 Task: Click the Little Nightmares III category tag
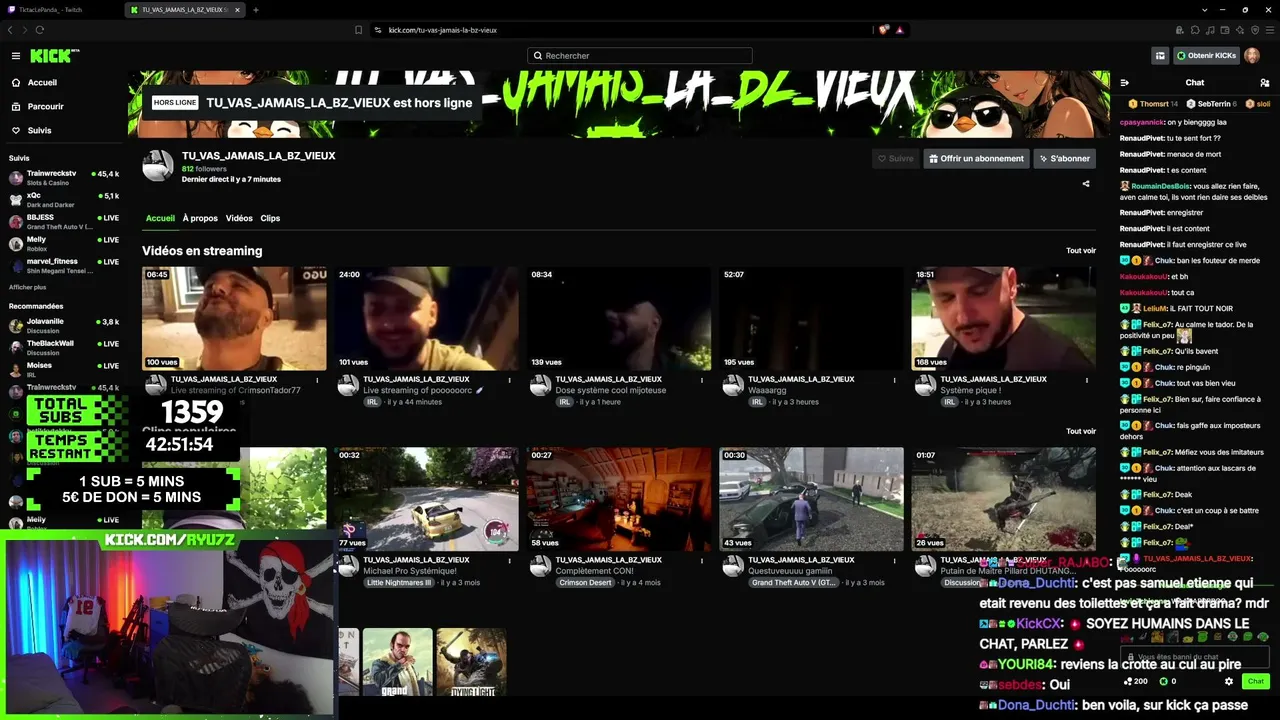(x=399, y=582)
